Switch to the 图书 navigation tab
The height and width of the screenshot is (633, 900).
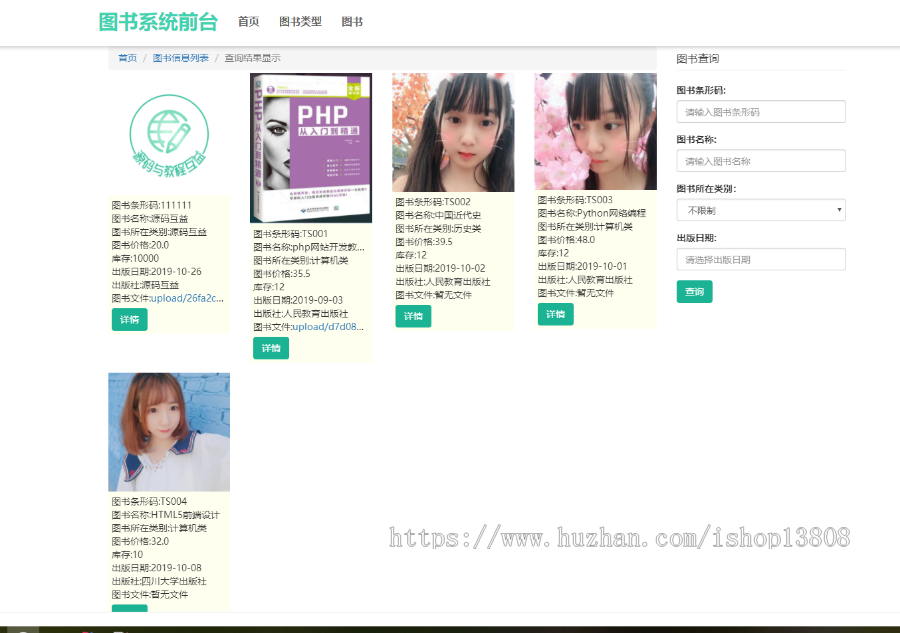click(352, 20)
